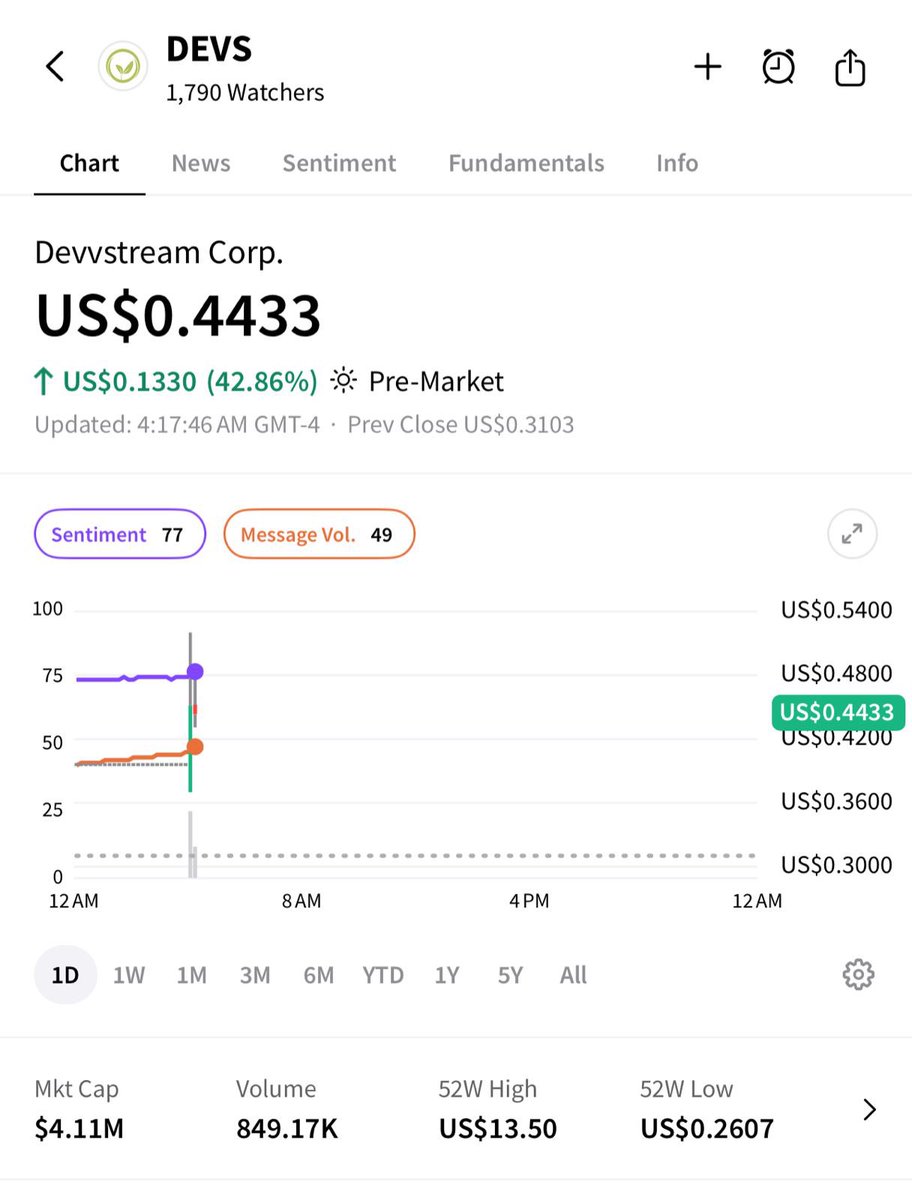Tap the green US$0.4433 price label on axis
The height and width of the screenshot is (1200, 912).
(x=838, y=712)
